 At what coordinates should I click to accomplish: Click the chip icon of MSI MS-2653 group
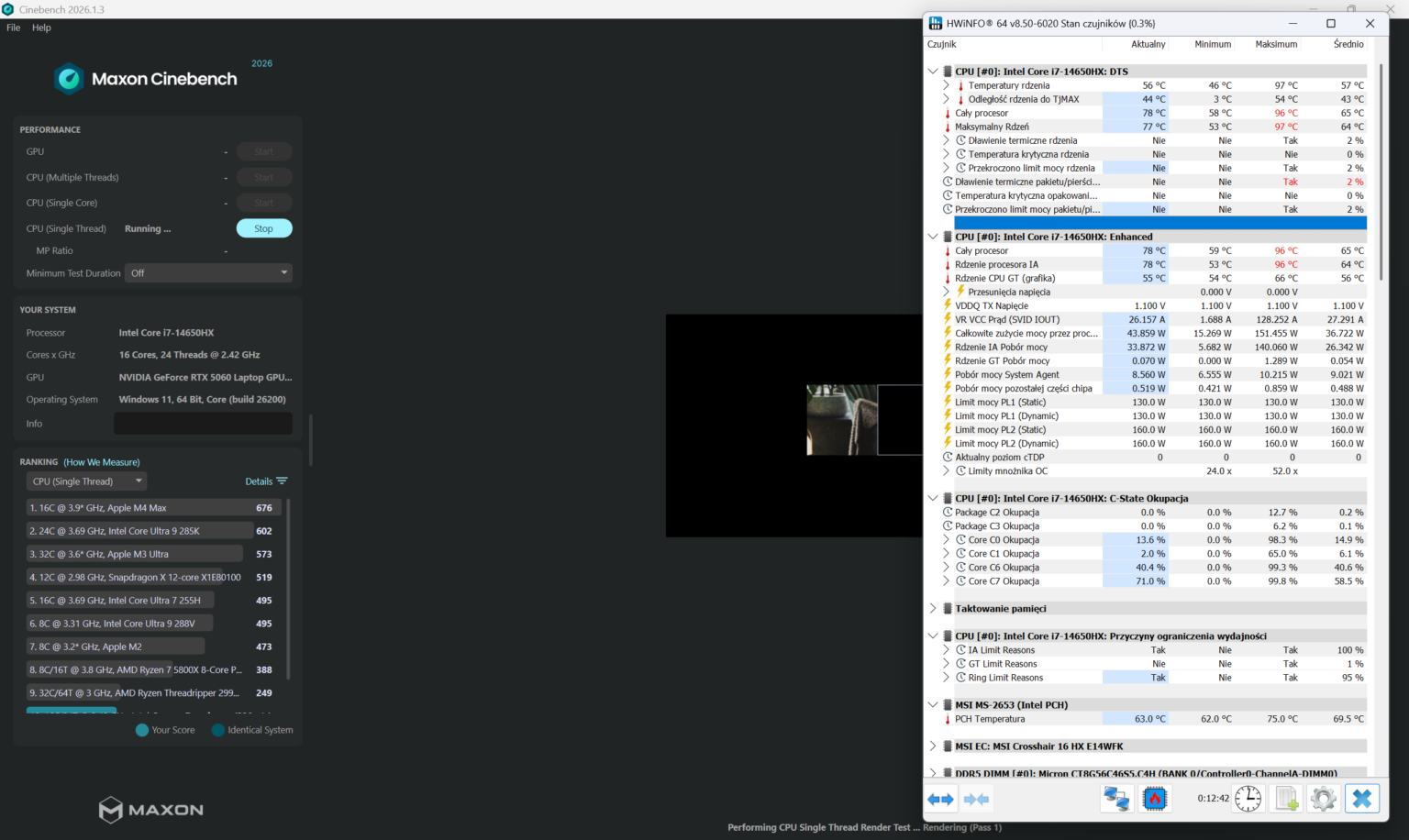pyautogui.click(x=948, y=704)
